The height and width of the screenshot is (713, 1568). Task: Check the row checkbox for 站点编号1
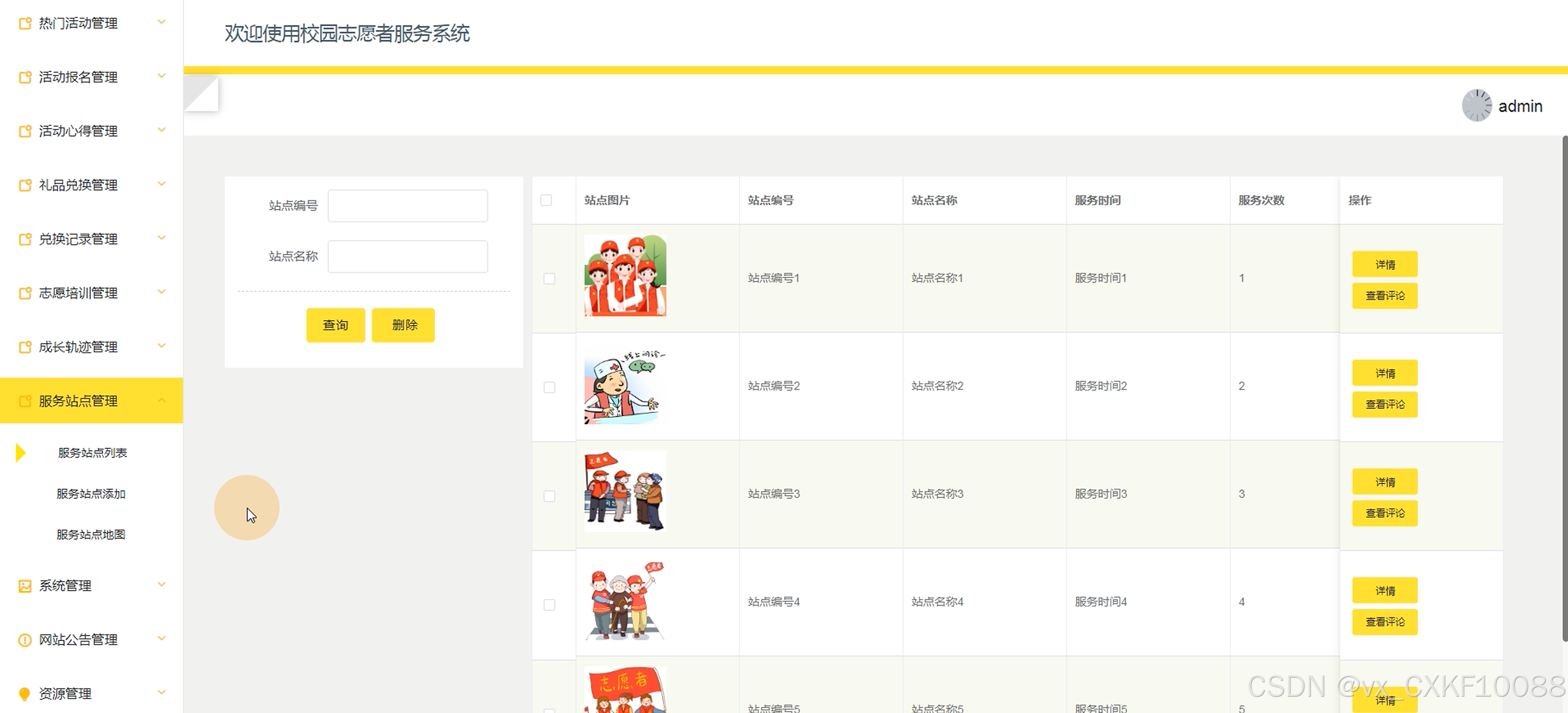(549, 278)
